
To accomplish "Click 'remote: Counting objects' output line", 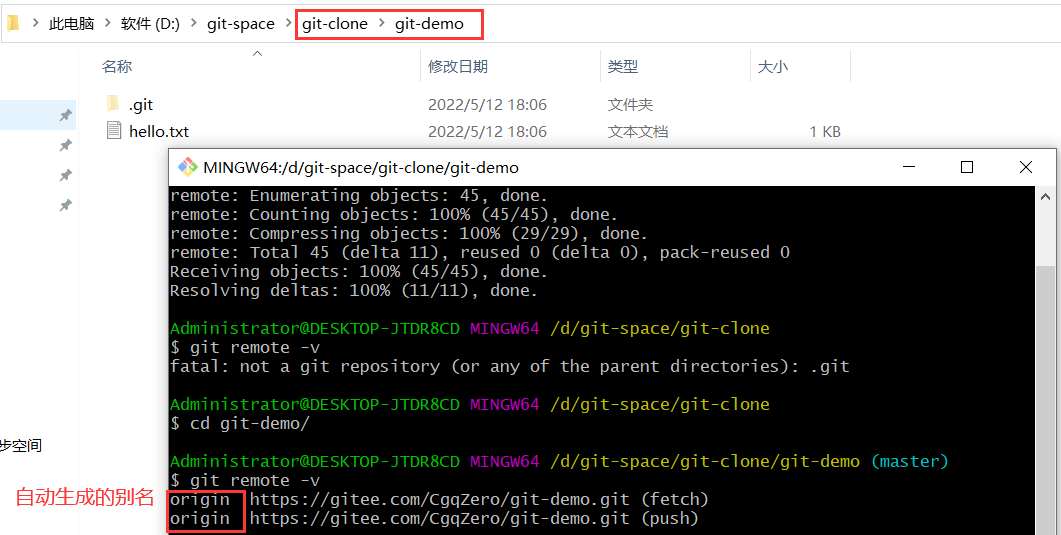I will coord(394,215).
